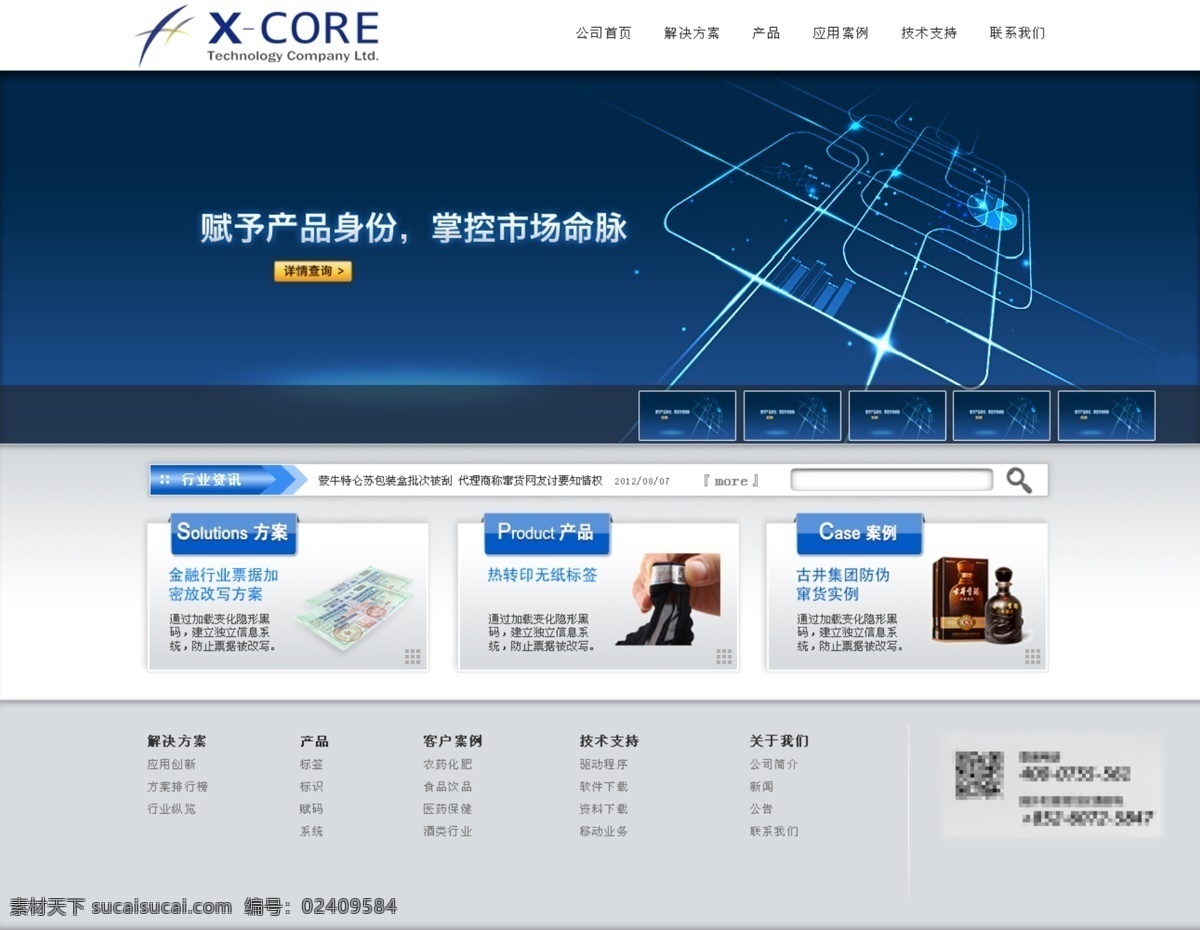This screenshot has width=1200, height=930.
Task: Open 古井集团防伪窜货实例 case title
Action: 843,584
